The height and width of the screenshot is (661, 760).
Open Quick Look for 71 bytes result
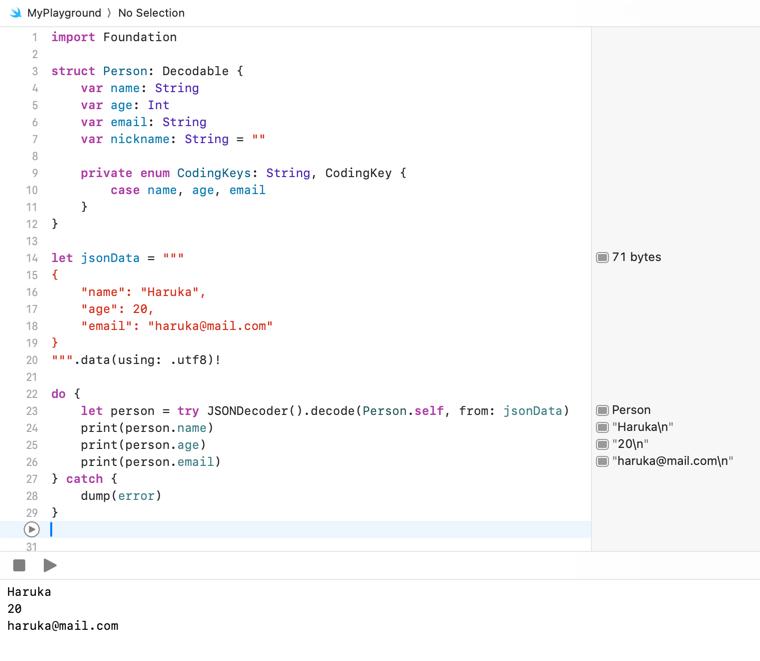tap(602, 257)
